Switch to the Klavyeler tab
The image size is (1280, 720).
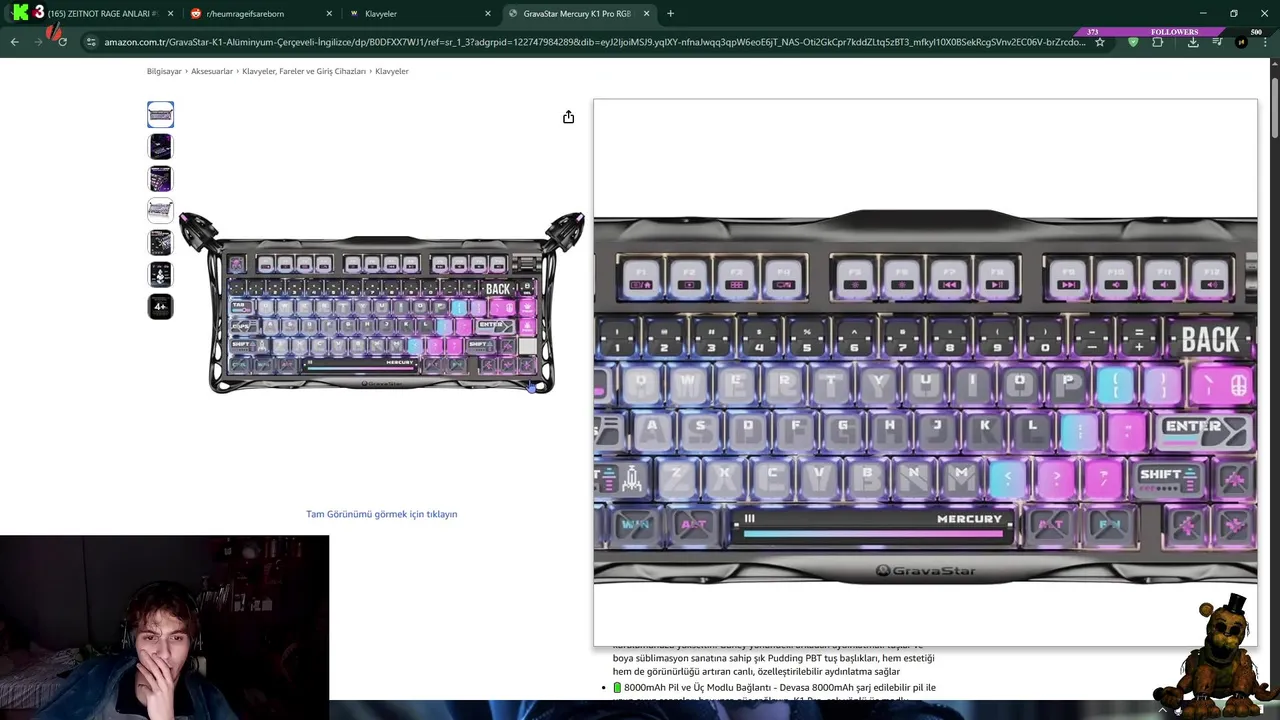[x=420, y=14]
